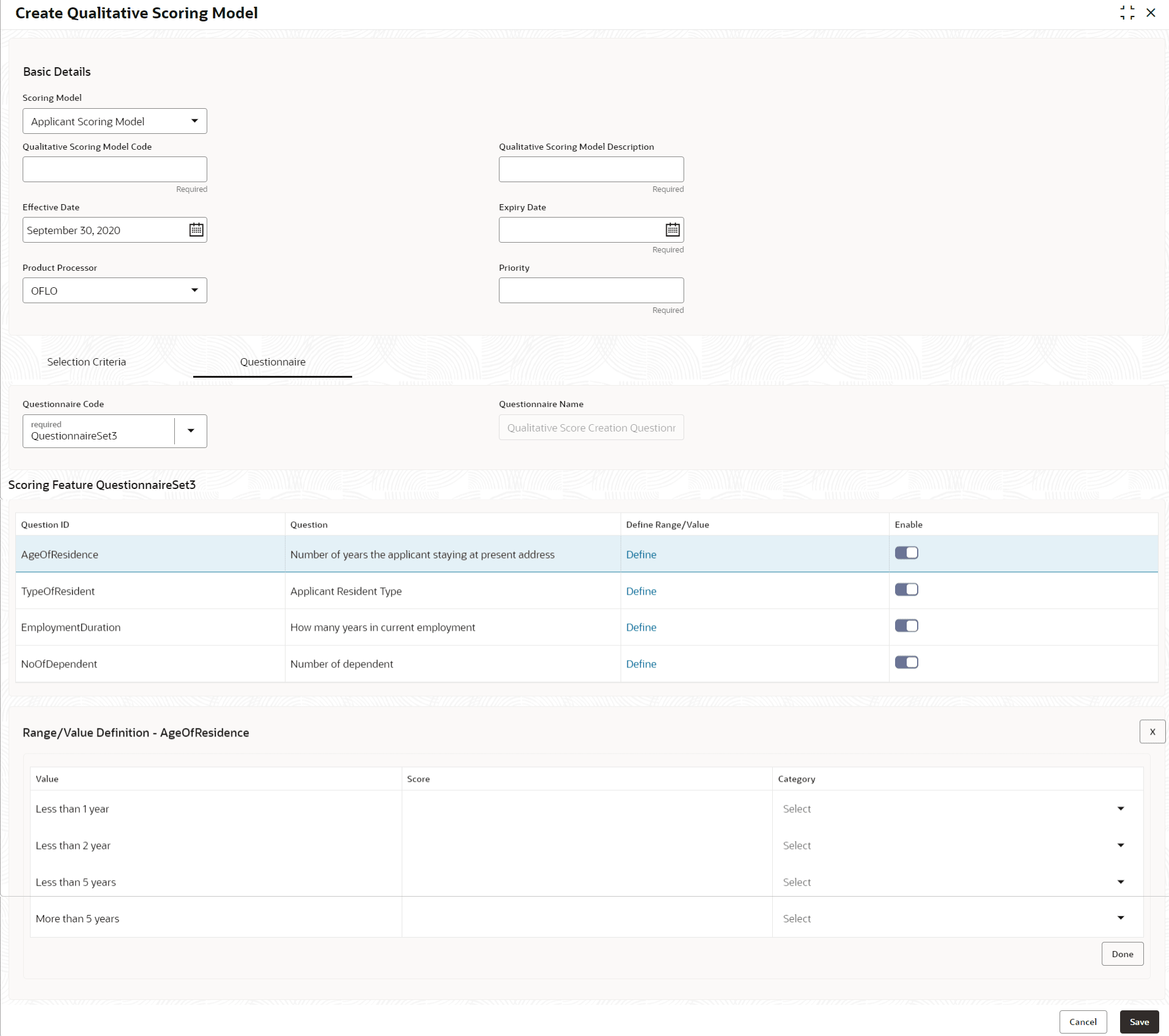This screenshot has height=1036, width=1169.
Task: Toggle Enable switch for AgeOfResidence
Action: click(x=907, y=553)
